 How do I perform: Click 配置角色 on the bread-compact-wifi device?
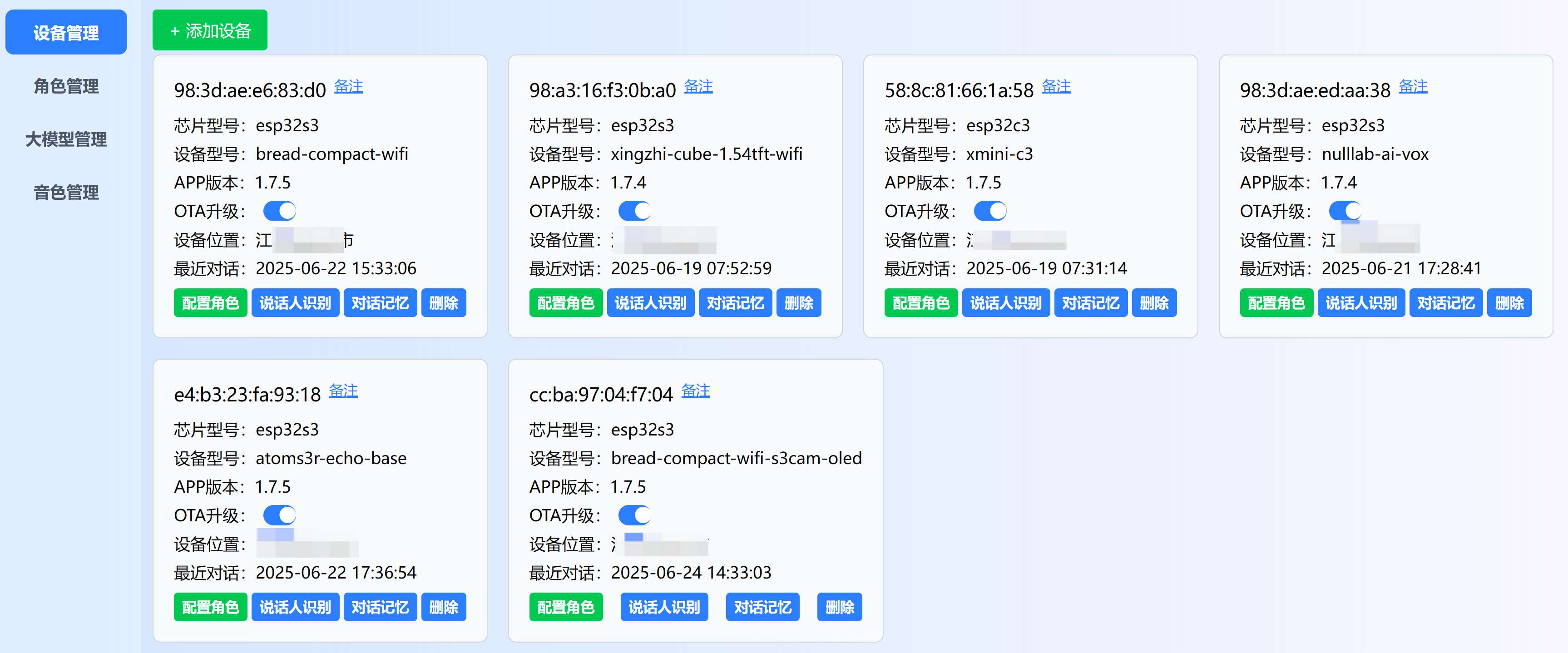(211, 302)
